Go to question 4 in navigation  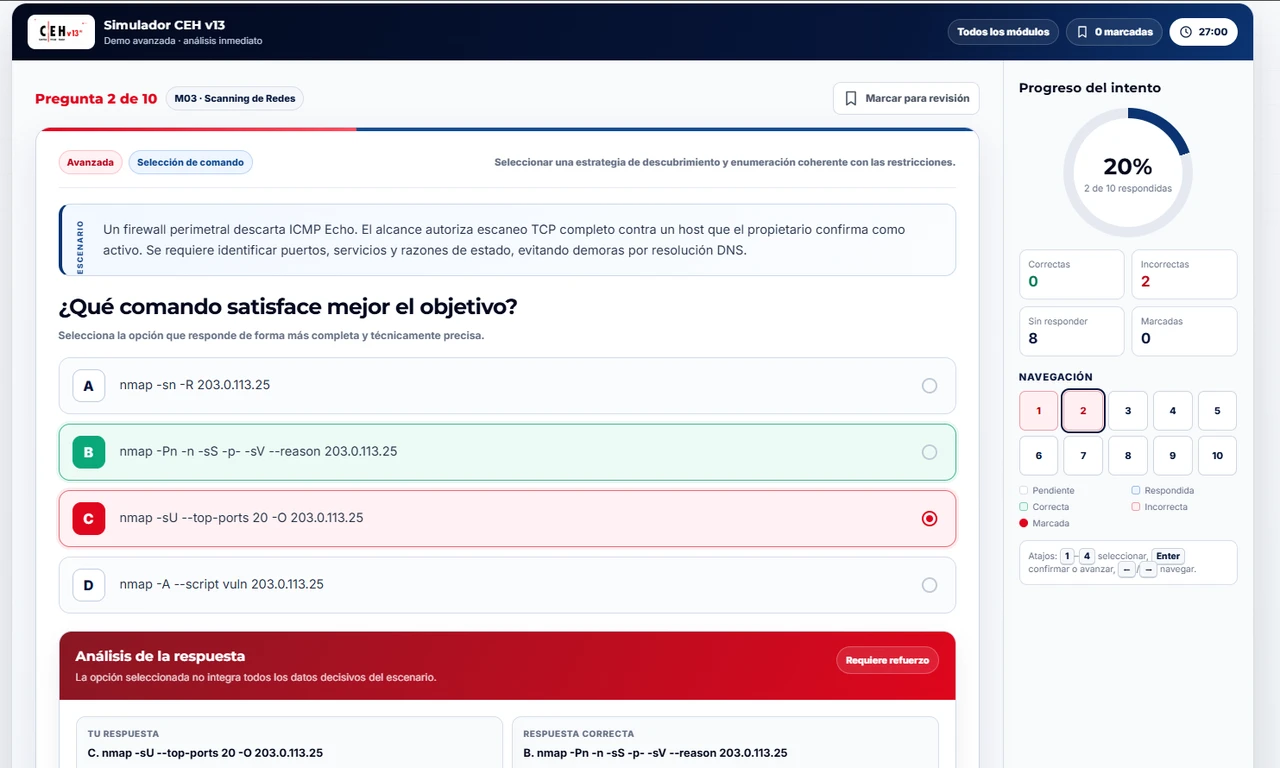coord(1172,411)
